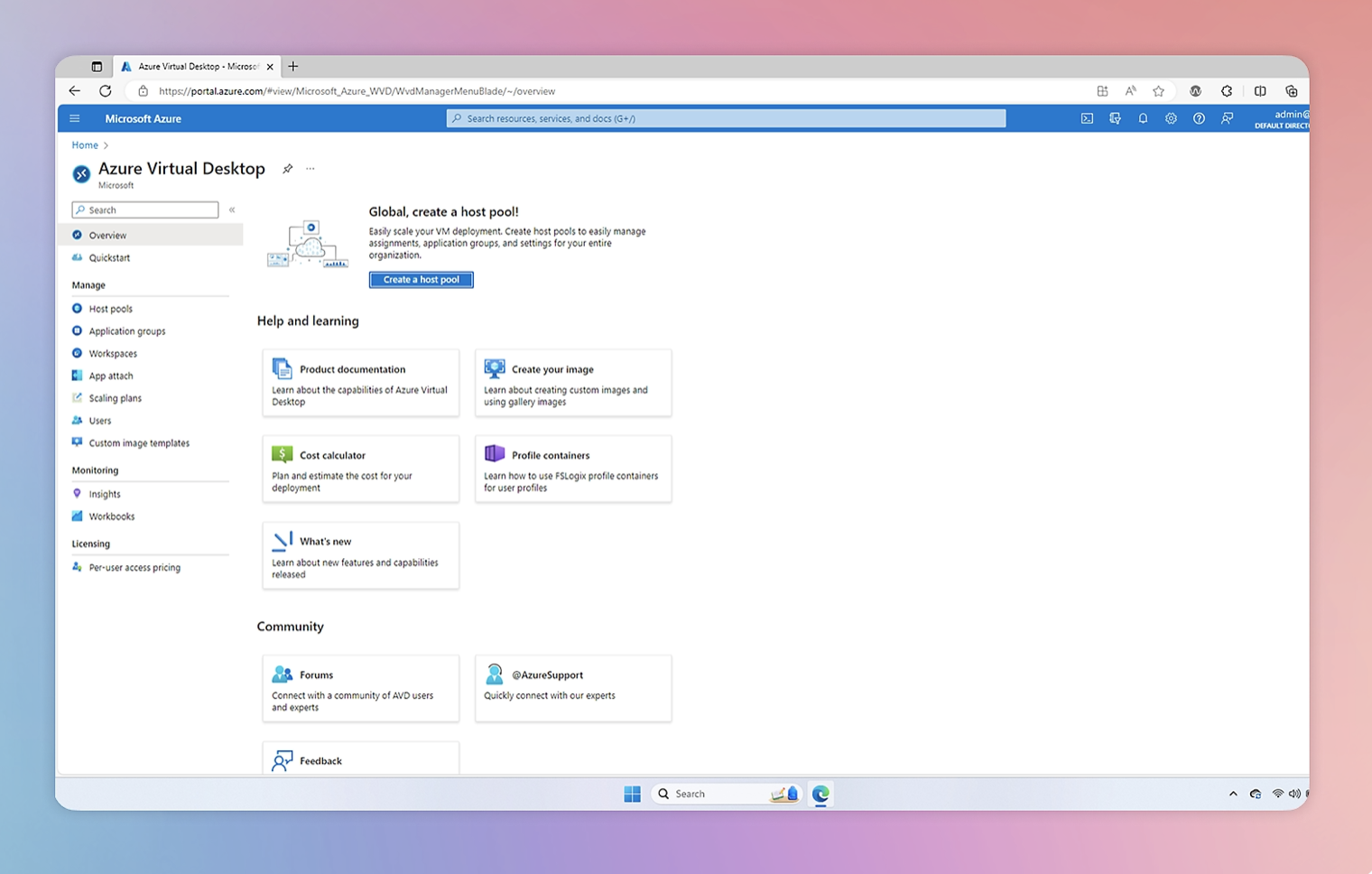
Task: Show hidden icons with the tray chevron
Action: point(1233,794)
